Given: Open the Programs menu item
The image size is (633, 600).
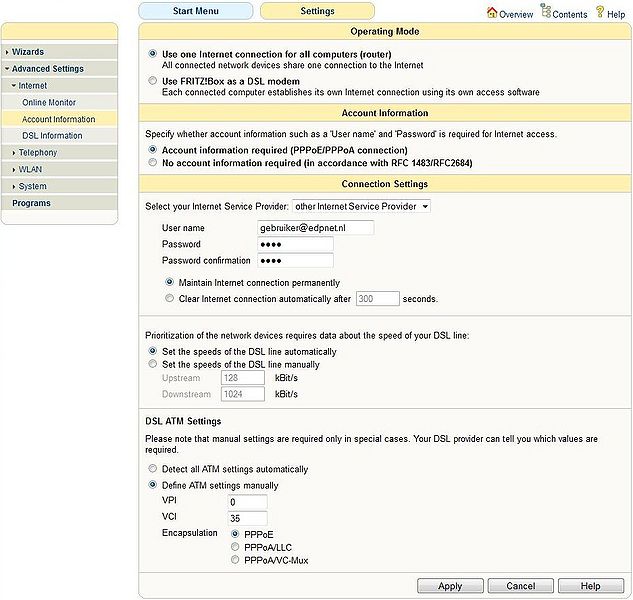Looking at the screenshot, I should pyautogui.click(x=59, y=203).
